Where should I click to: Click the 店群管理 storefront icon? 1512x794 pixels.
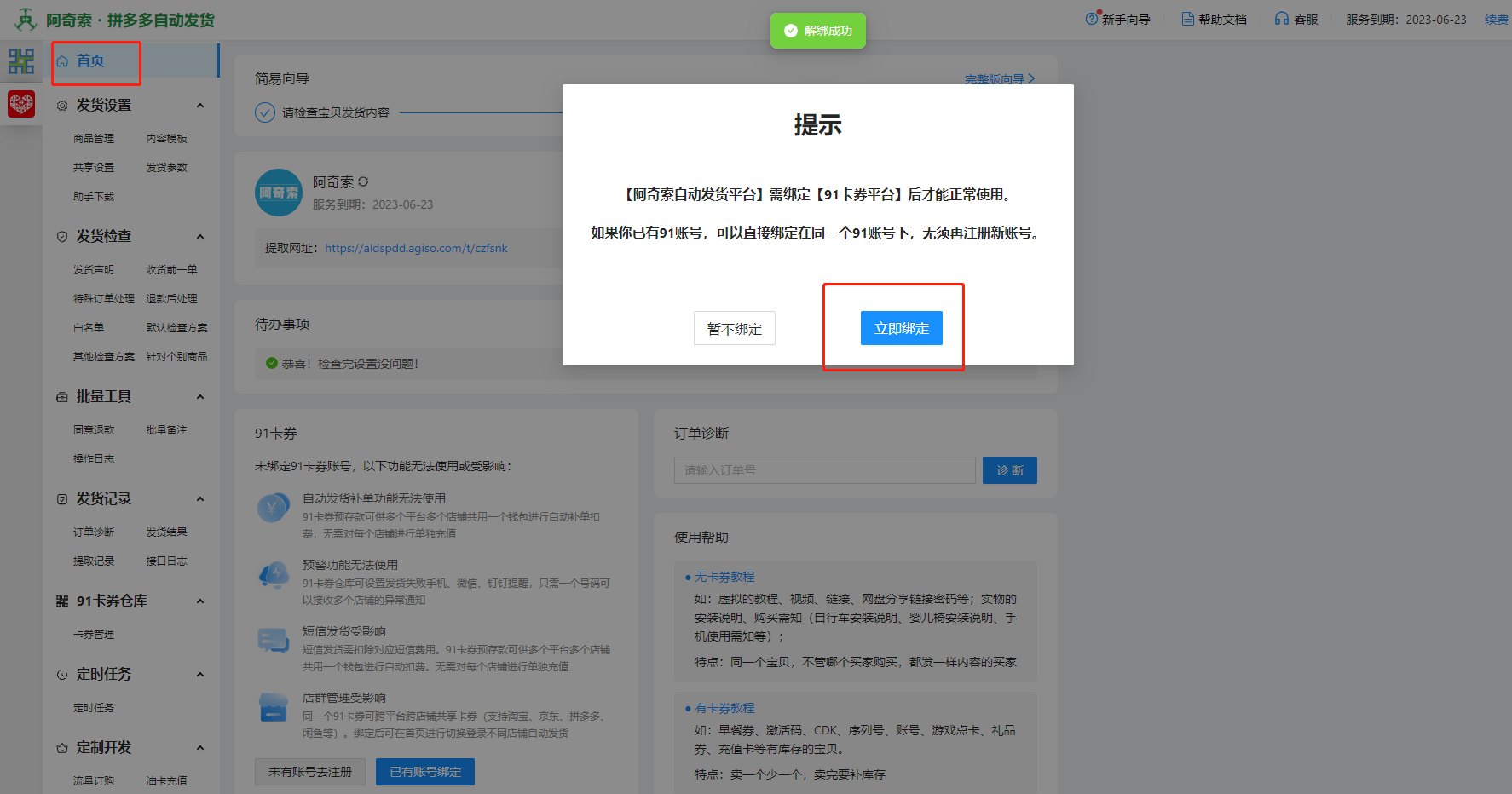point(274,707)
